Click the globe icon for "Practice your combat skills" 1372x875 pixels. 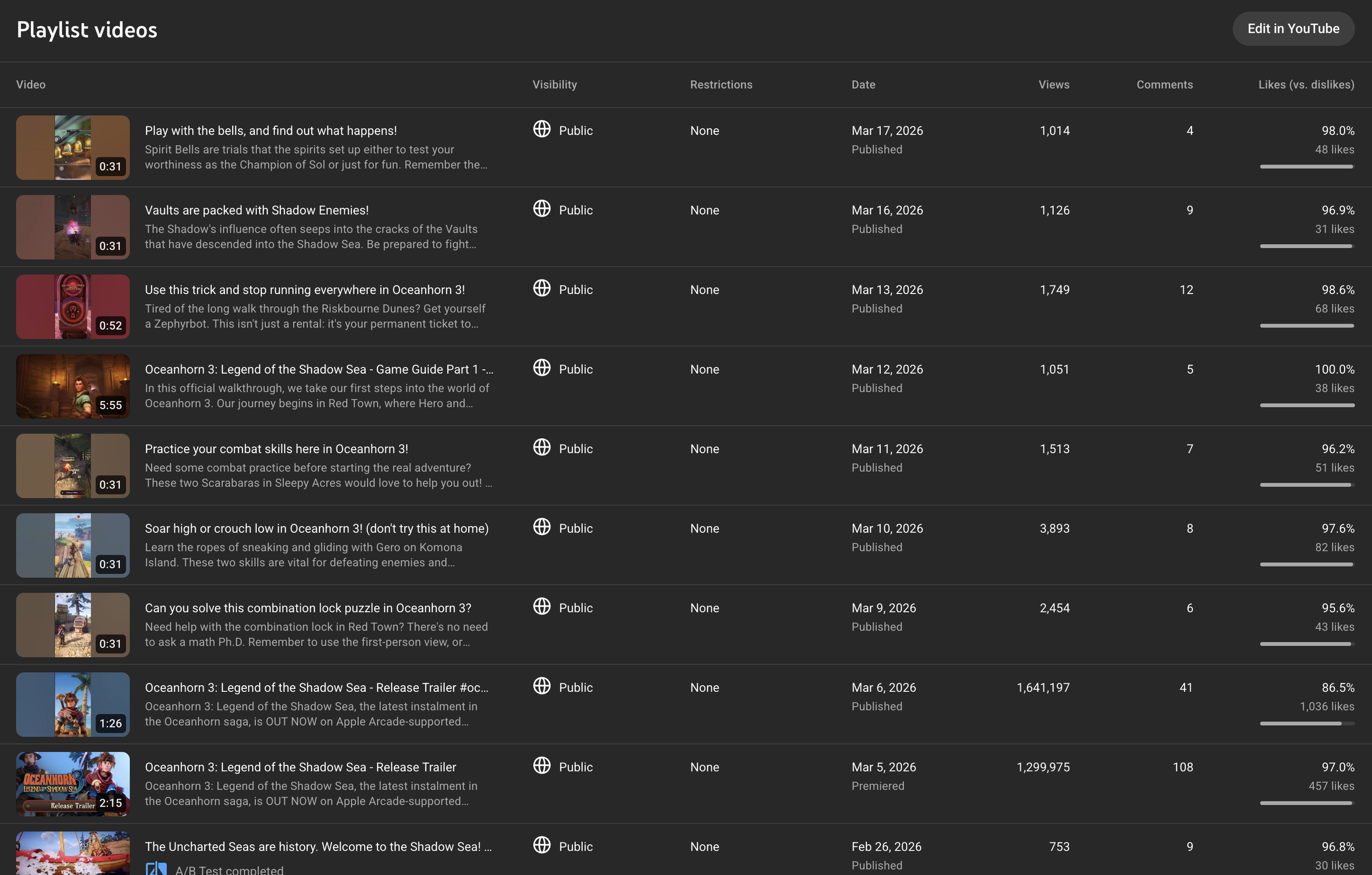542,448
